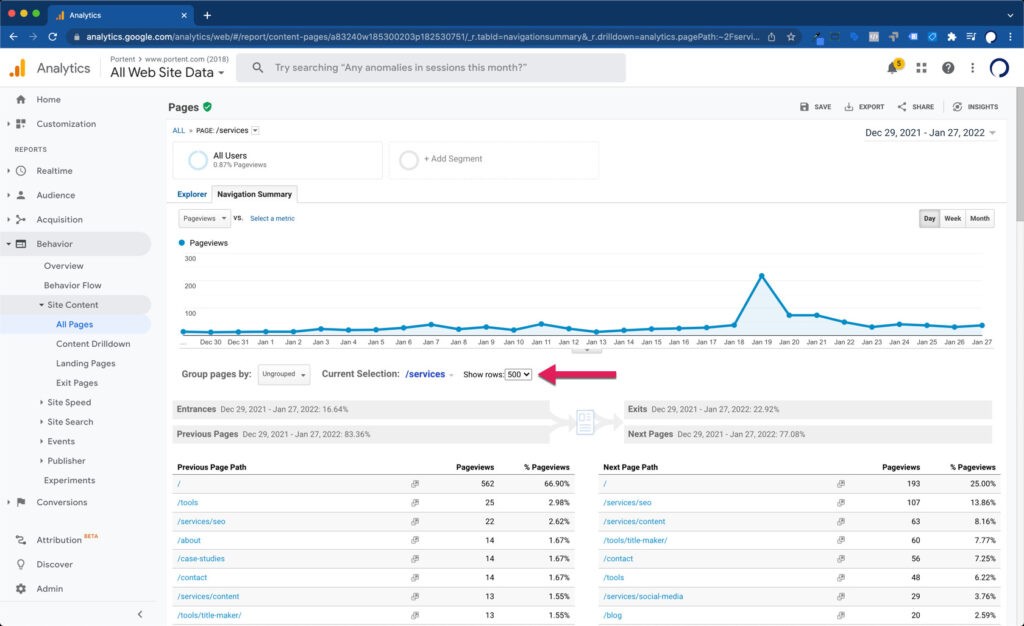1024x626 pixels.
Task: Click the notifications bell icon
Action: tap(893, 68)
